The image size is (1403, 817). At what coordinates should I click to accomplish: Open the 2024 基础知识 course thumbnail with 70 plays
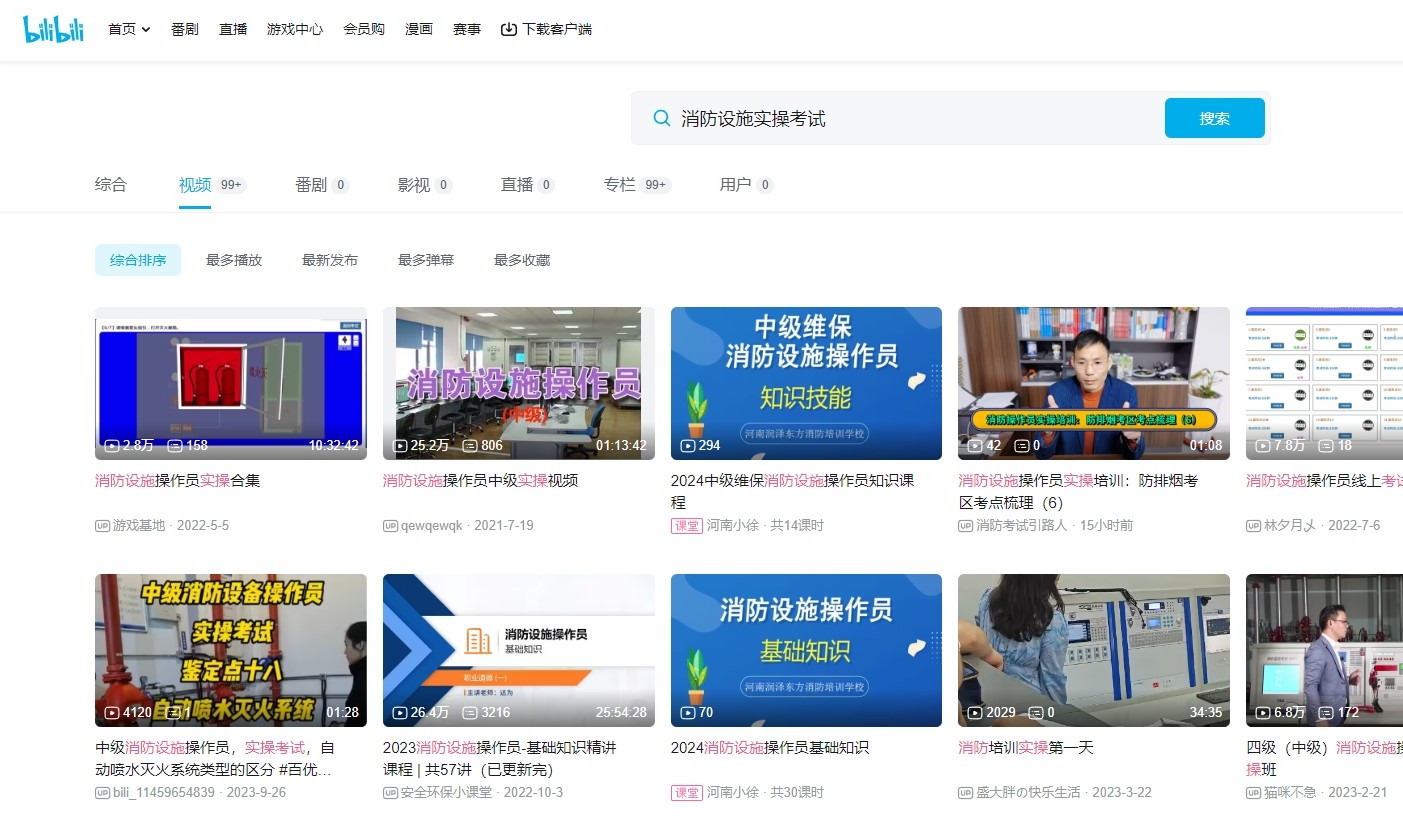tap(806, 650)
